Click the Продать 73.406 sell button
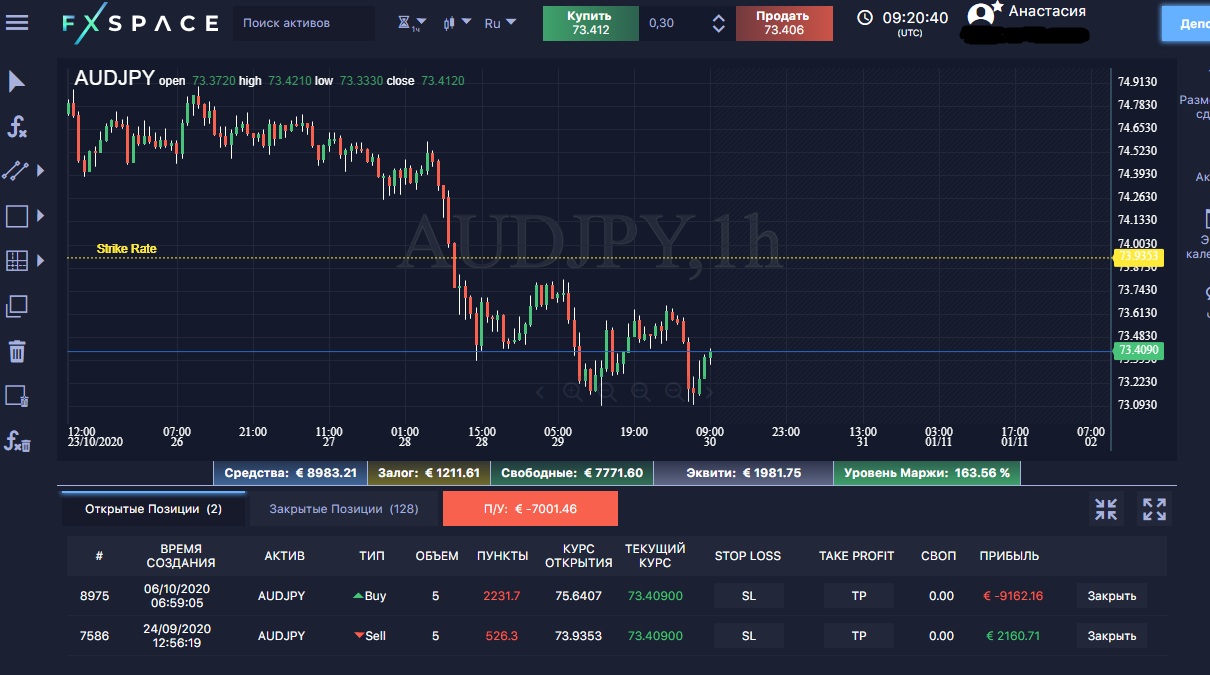Image resolution: width=1210 pixels, height=675 pixels. click(x=784, y=23)
